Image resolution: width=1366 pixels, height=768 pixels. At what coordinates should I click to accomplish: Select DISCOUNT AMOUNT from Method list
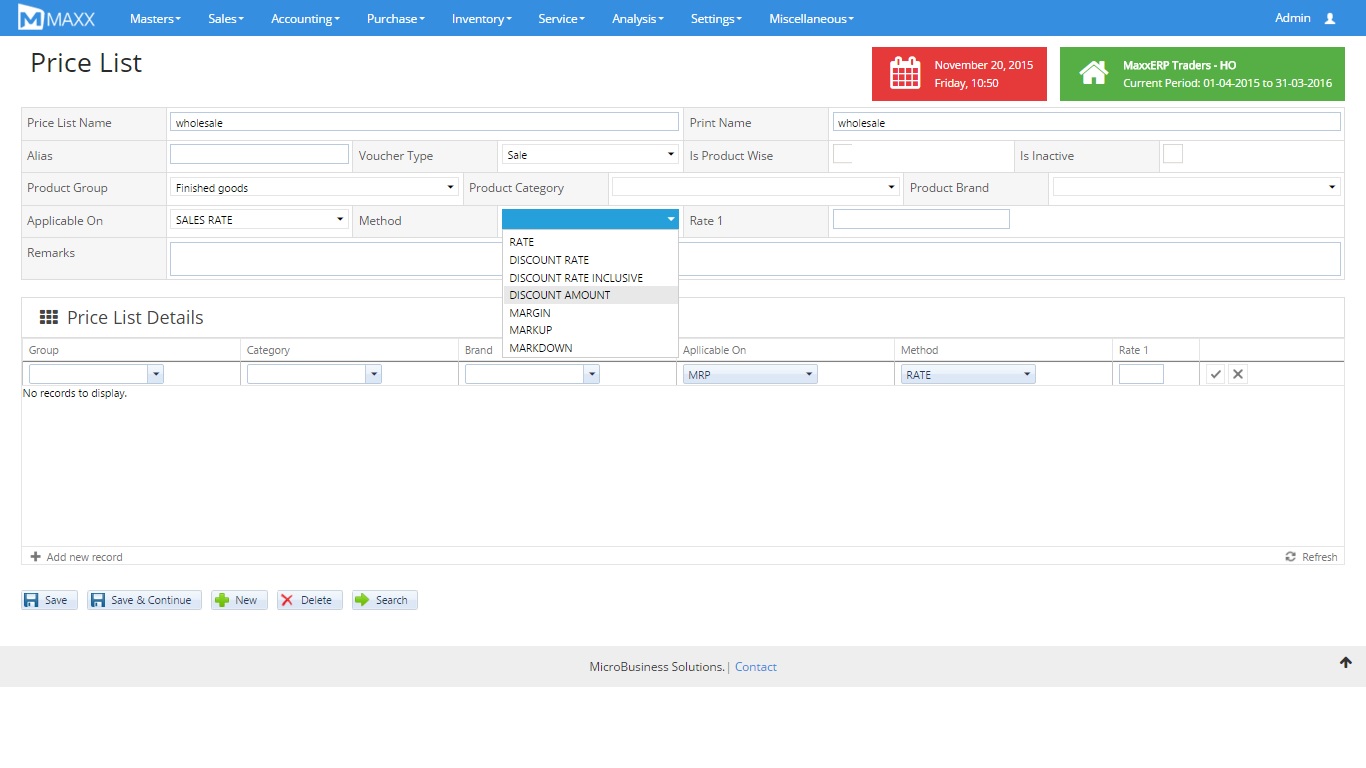pos(560,295)
